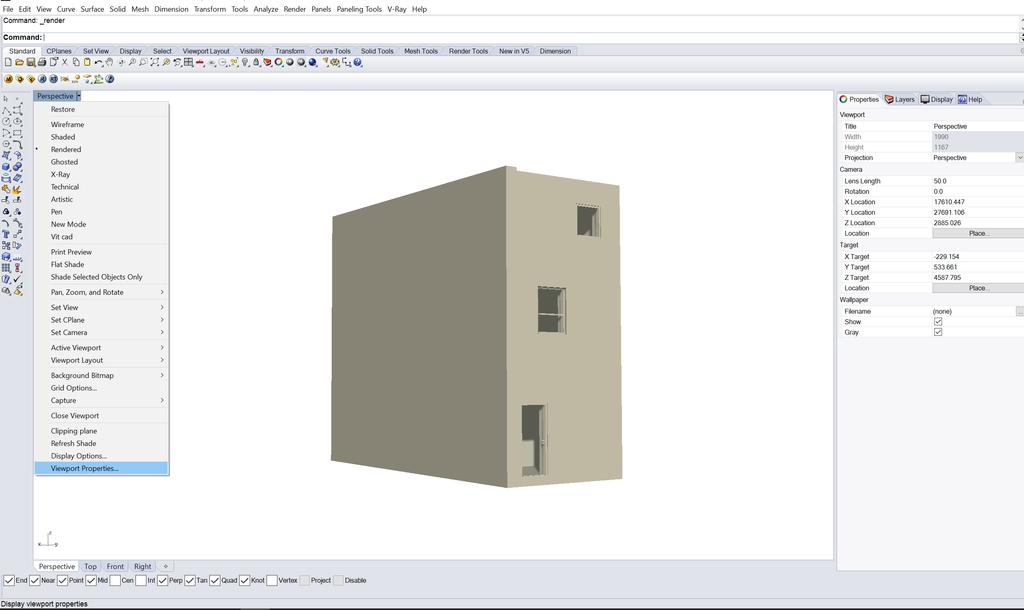The image size is (1024, 610).
Task: Select Wireframe display mode in the menu
Action: coord(101,124)
